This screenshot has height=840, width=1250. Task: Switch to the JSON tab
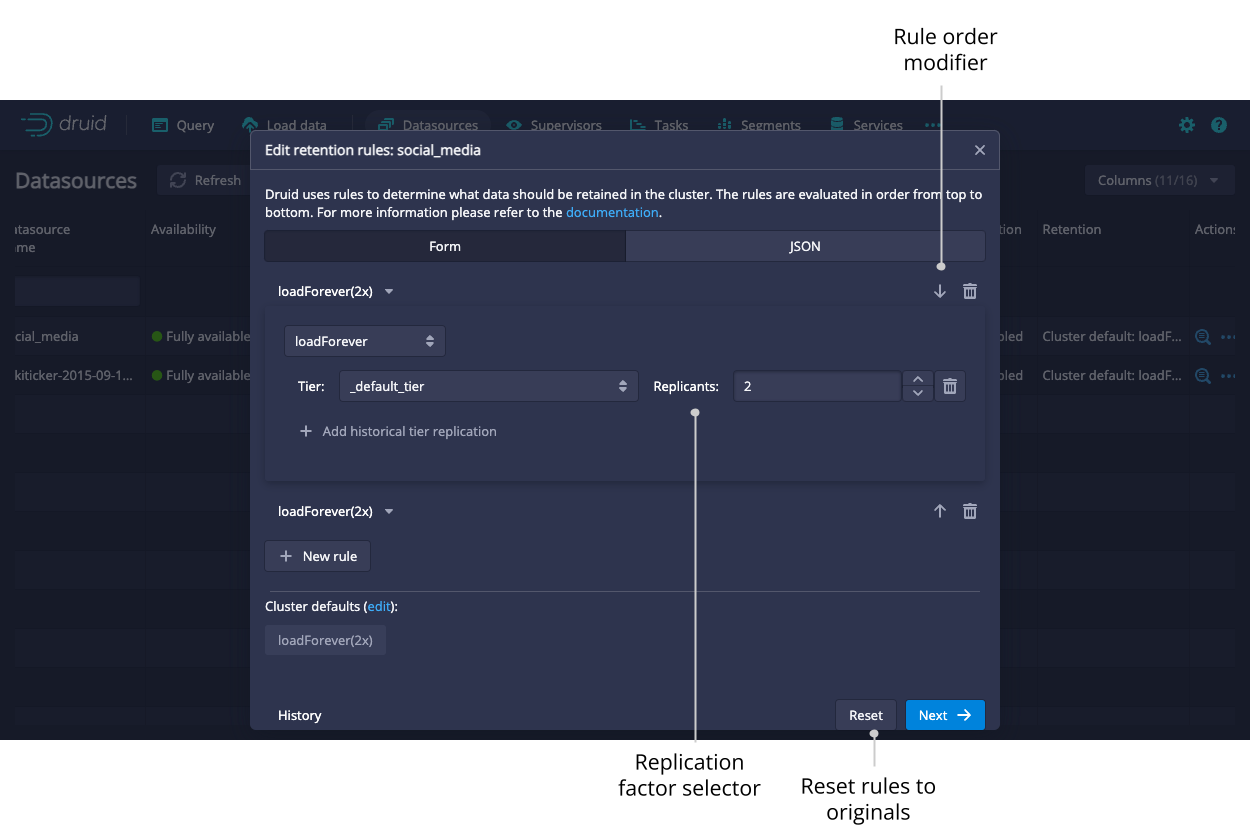805,246
